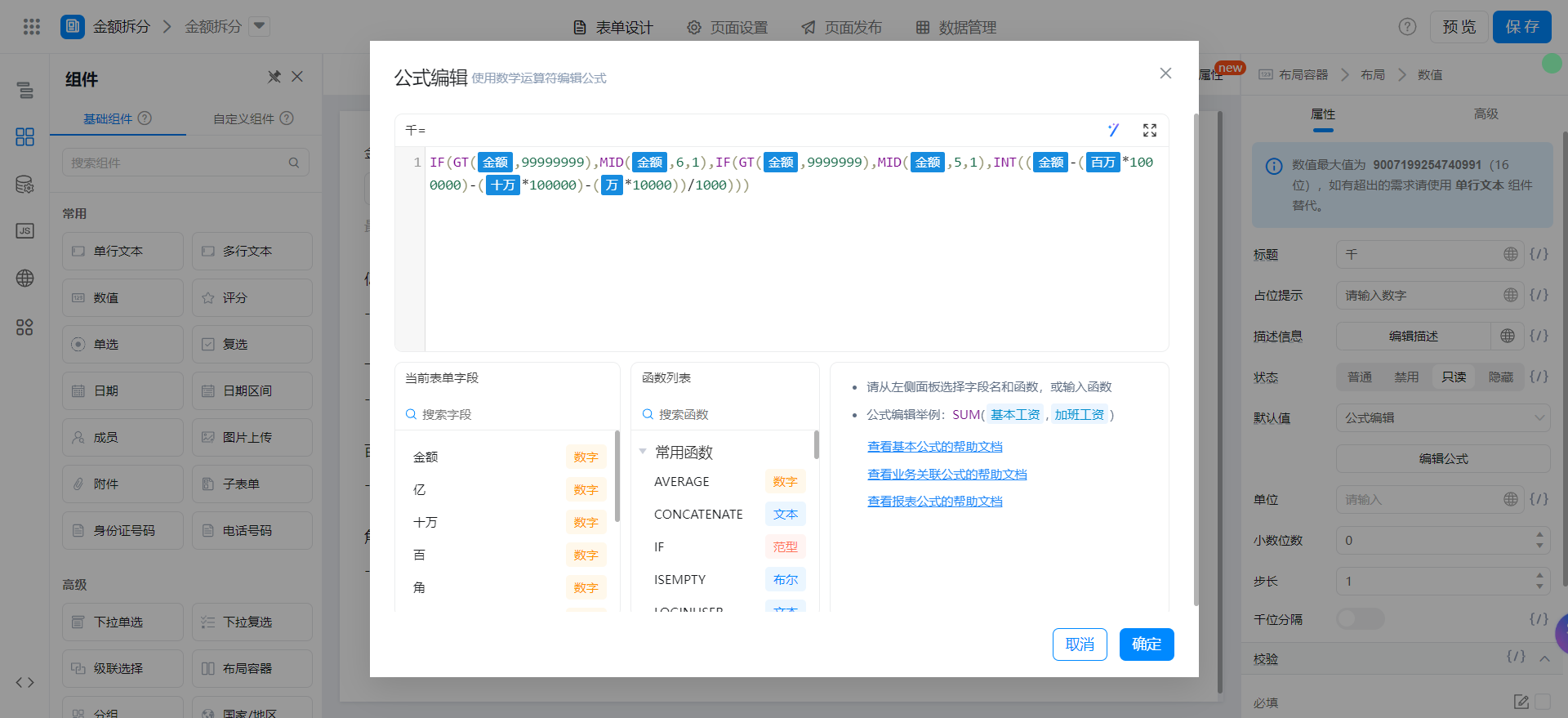This screenshot has height=718, width=1568.
Task: Bind variable for thousands separator
Action: pos(1539,619)
